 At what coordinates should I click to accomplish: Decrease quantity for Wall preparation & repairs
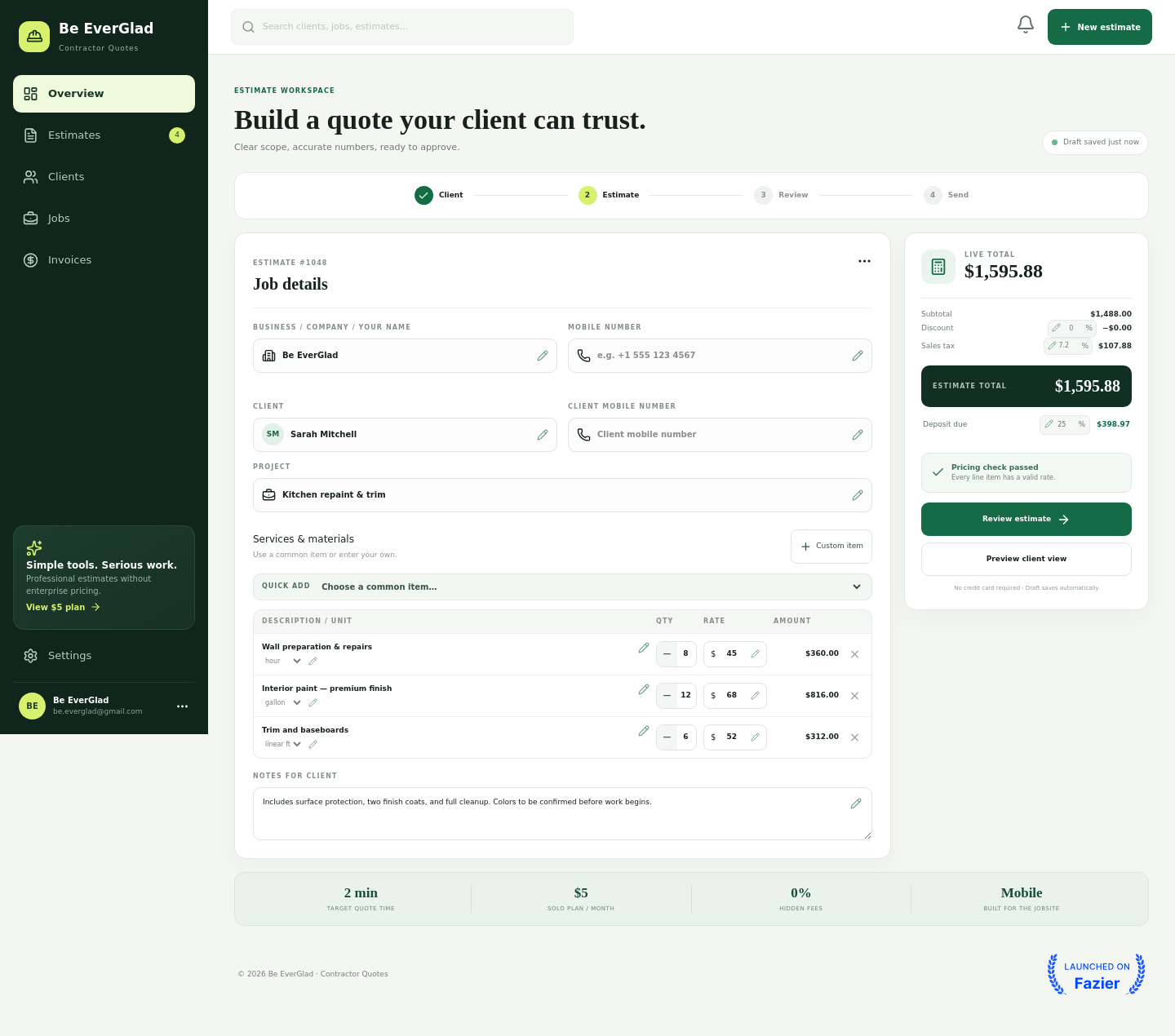click(x=667, y=654)
